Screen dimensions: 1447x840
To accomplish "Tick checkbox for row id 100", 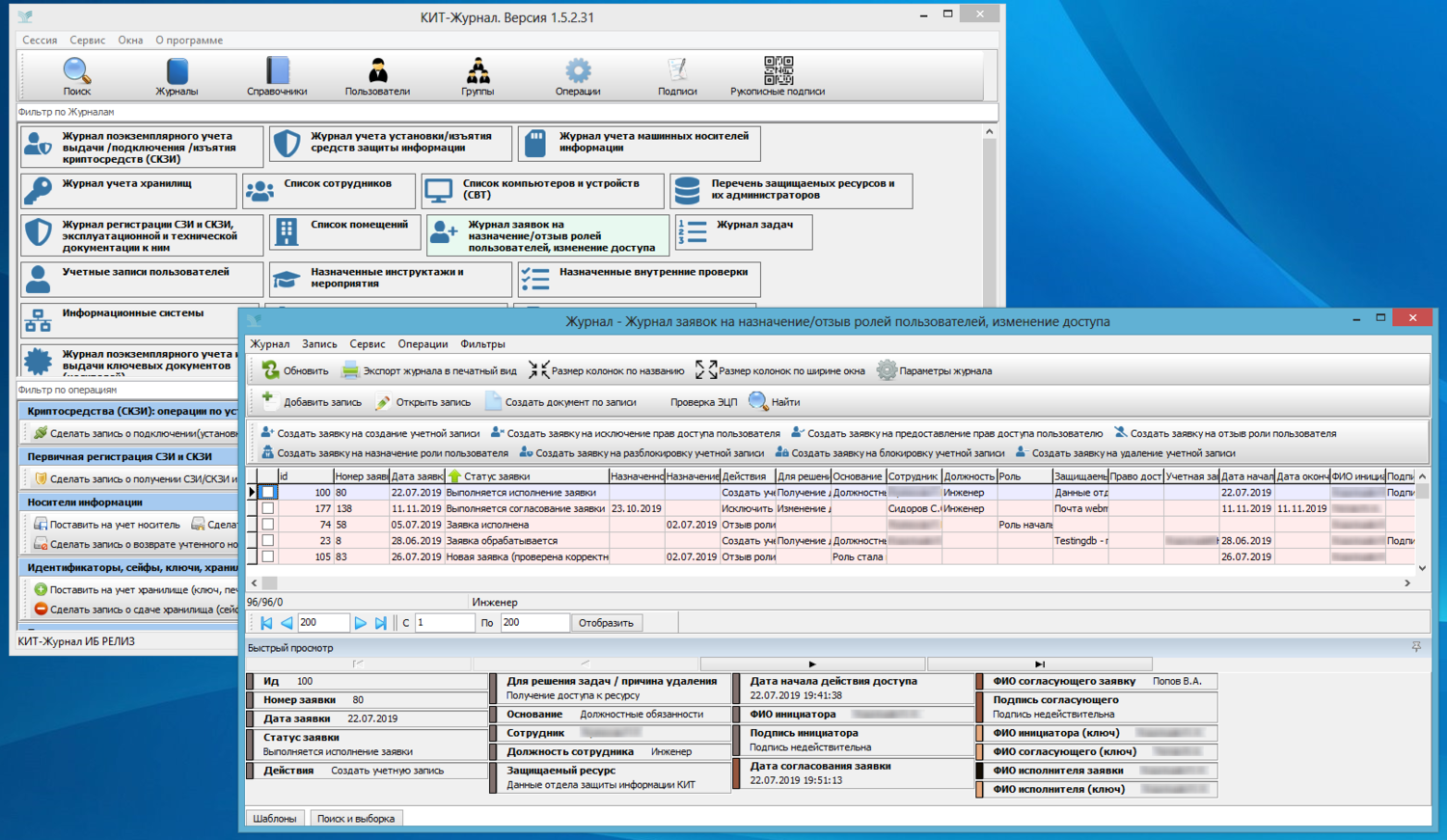I will click(x=268, y=493).
